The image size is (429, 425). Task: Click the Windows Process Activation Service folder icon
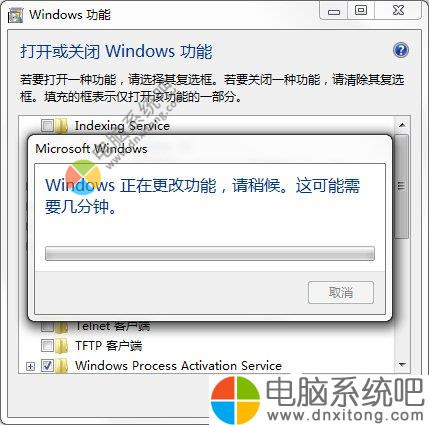pos(61,366)
